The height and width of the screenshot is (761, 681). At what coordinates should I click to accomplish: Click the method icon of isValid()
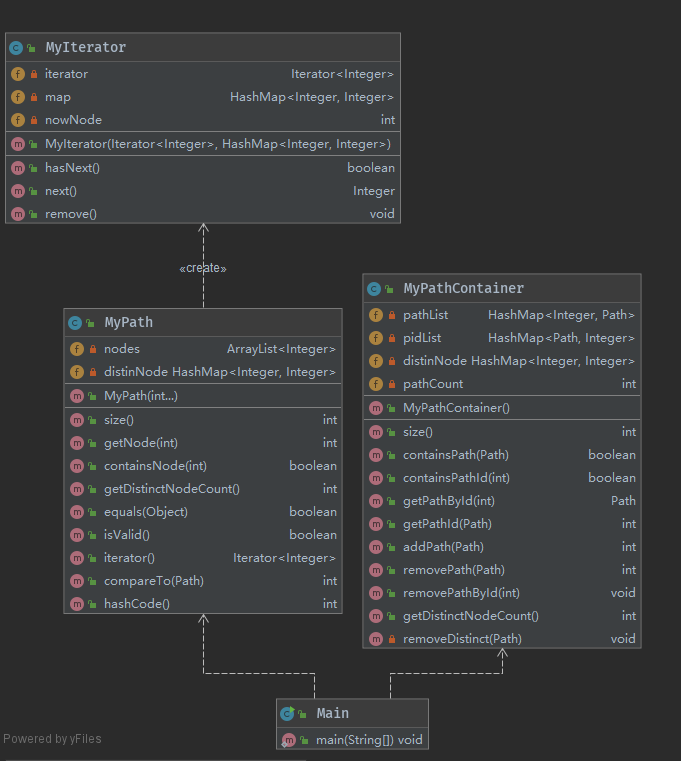77,535
